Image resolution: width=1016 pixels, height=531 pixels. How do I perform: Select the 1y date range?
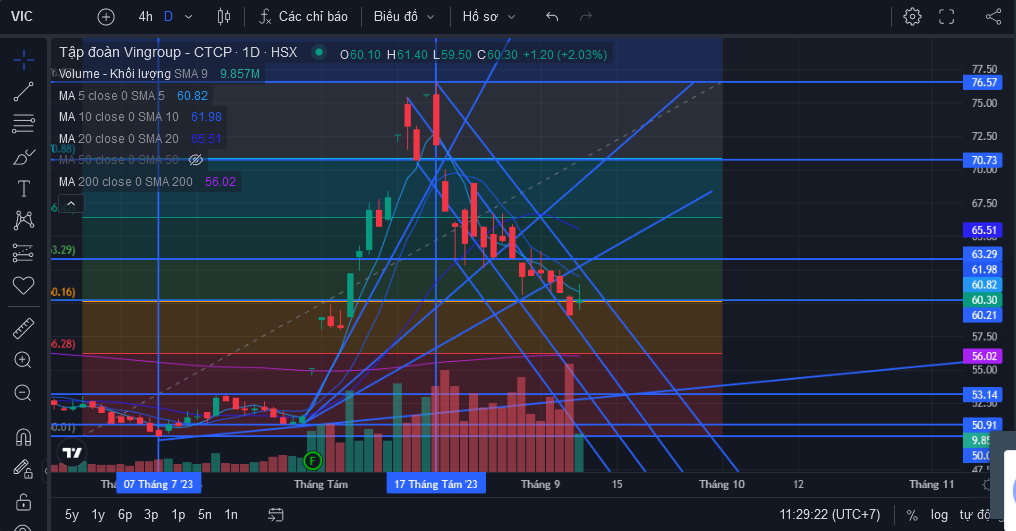[98, 515]
